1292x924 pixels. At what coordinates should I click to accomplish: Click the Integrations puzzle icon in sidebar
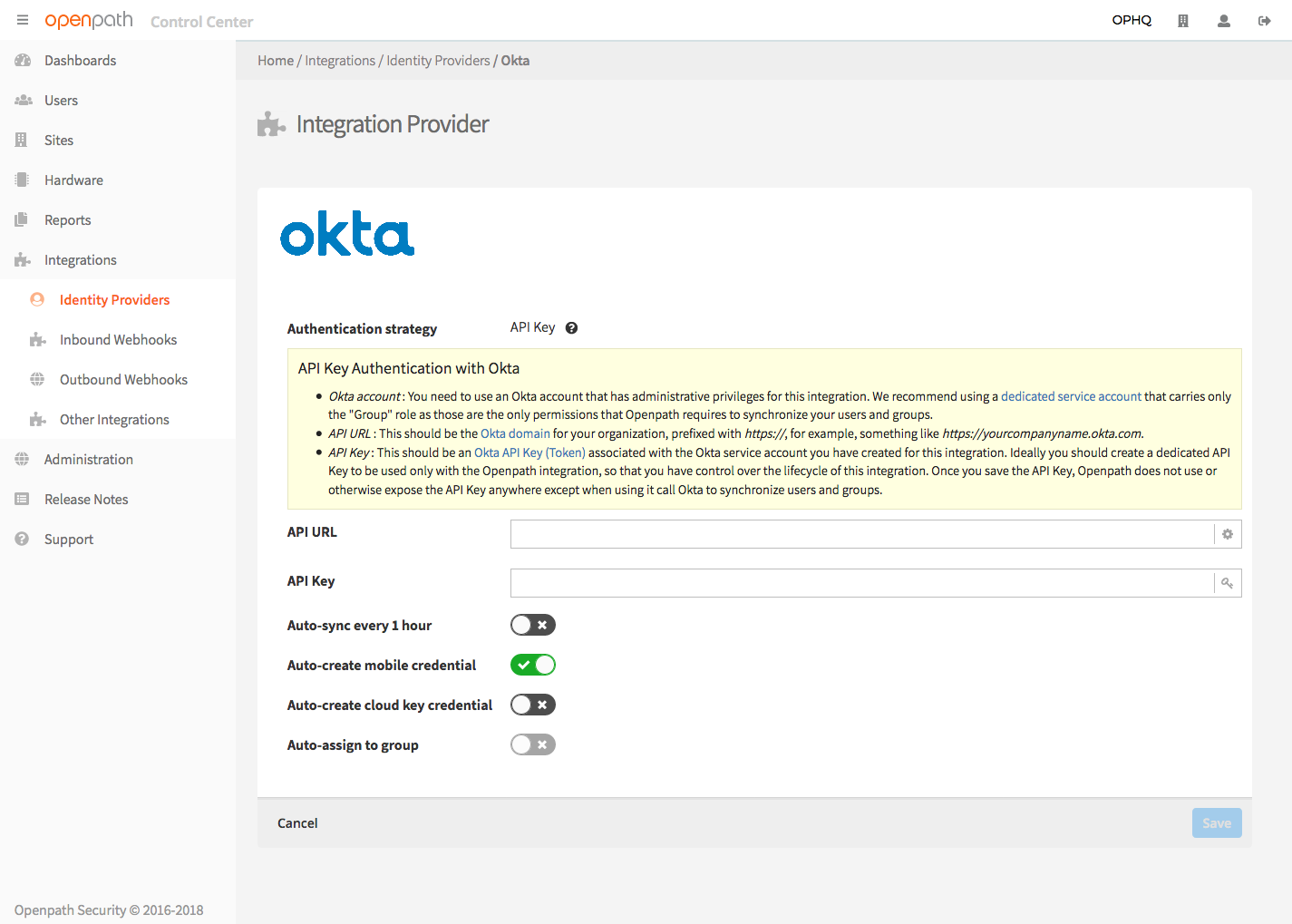tap(23, 260)
